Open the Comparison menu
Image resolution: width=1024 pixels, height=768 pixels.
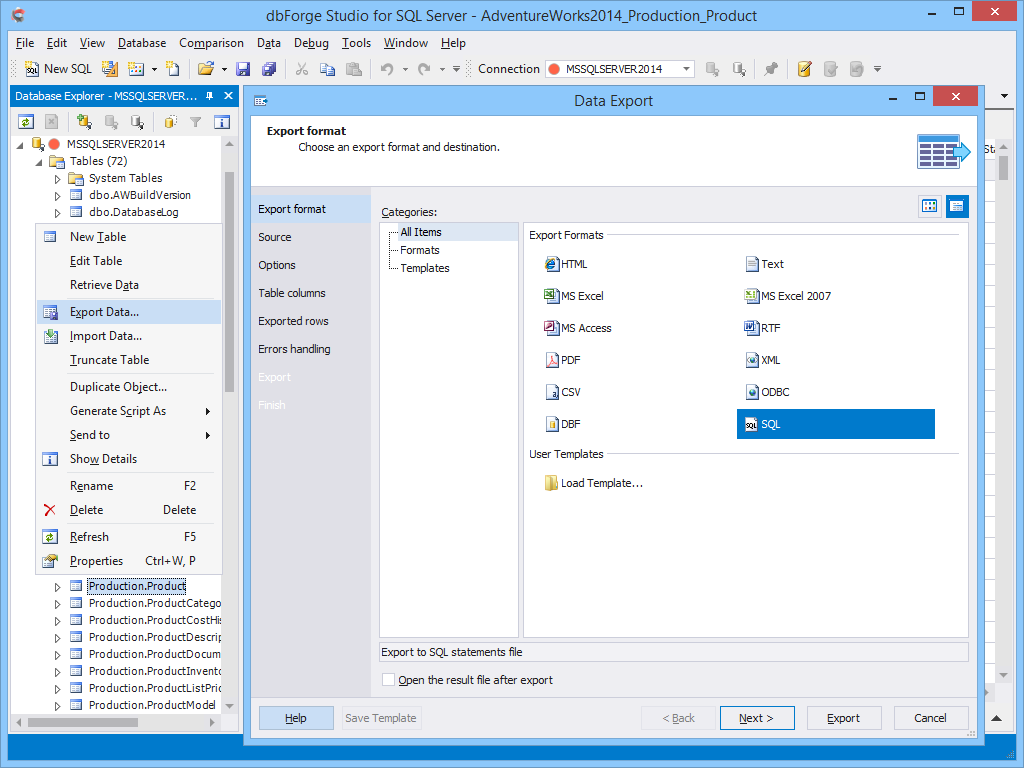(x=211, y=43)
